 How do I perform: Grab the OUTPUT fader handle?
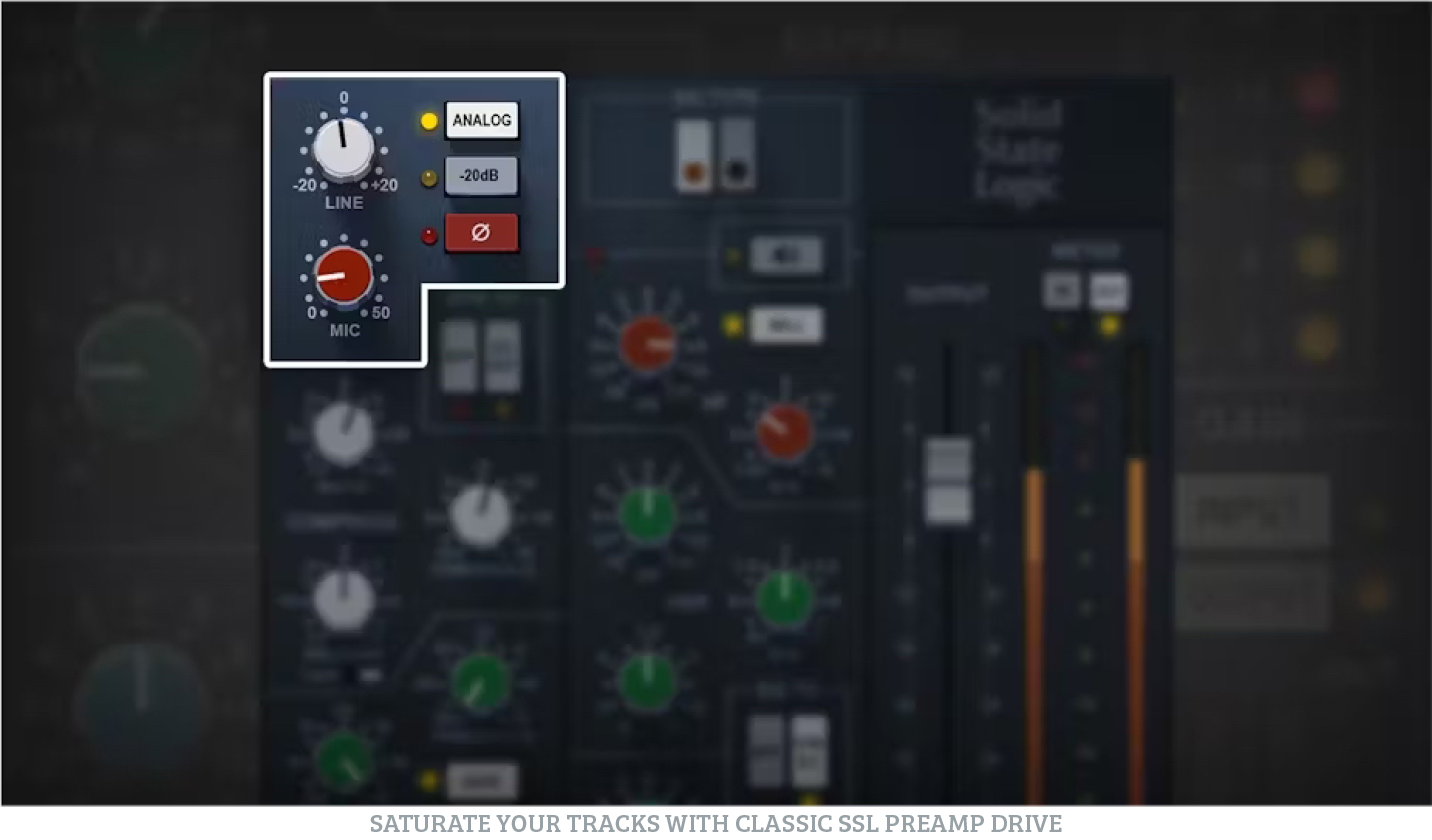(948, 480)
